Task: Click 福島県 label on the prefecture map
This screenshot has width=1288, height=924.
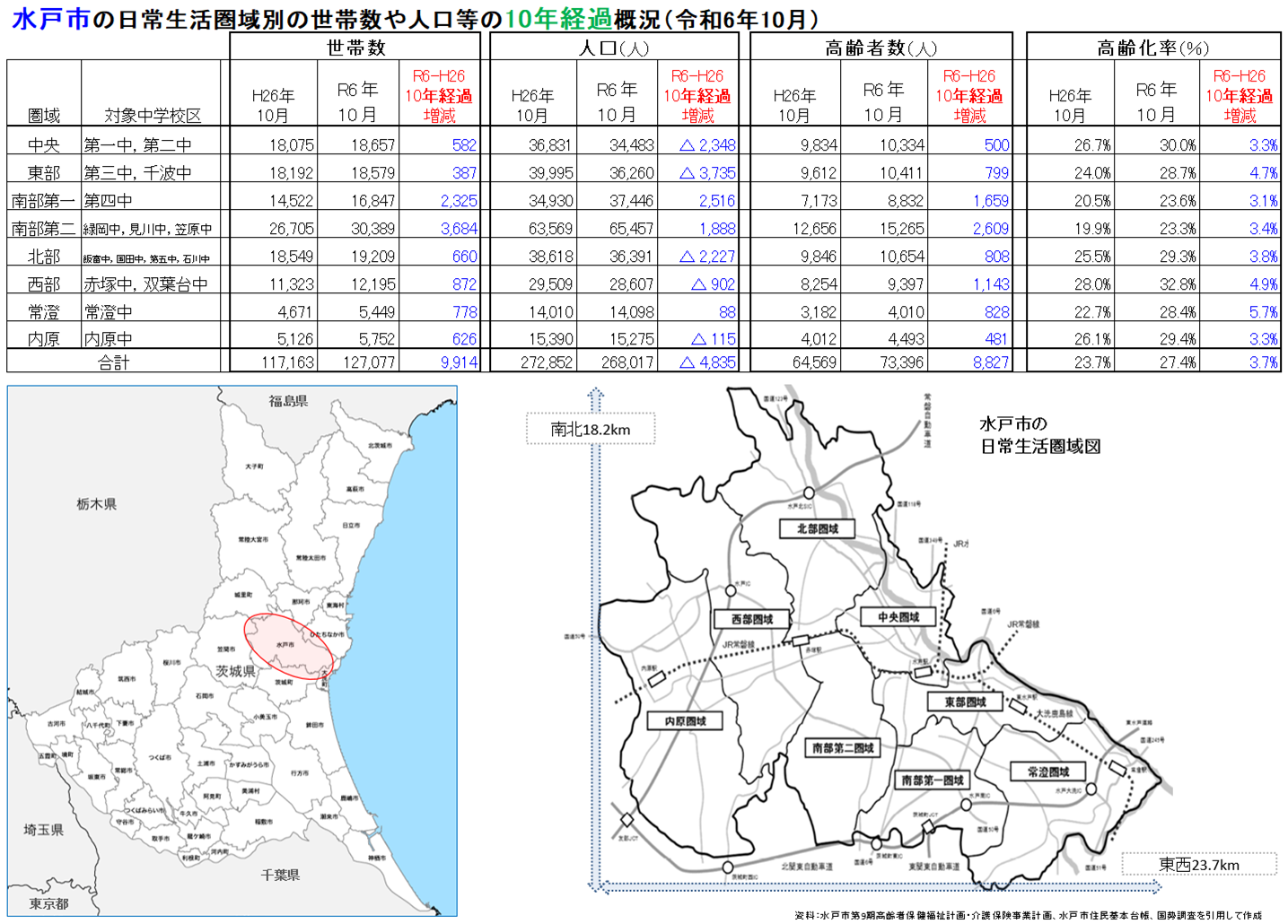Action: [x=288, y=400]
